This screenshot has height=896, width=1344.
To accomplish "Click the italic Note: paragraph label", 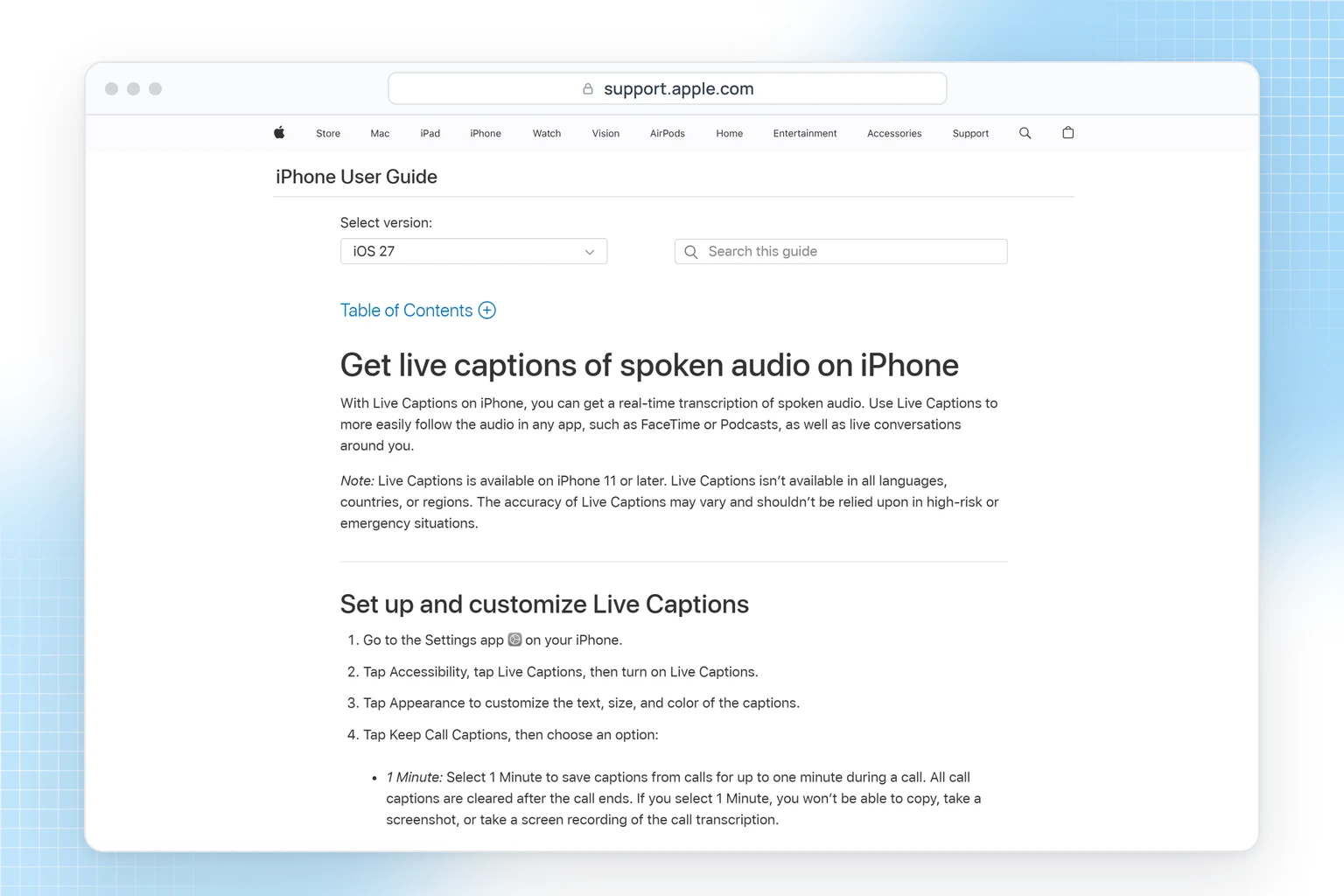I will click(357, 481).
